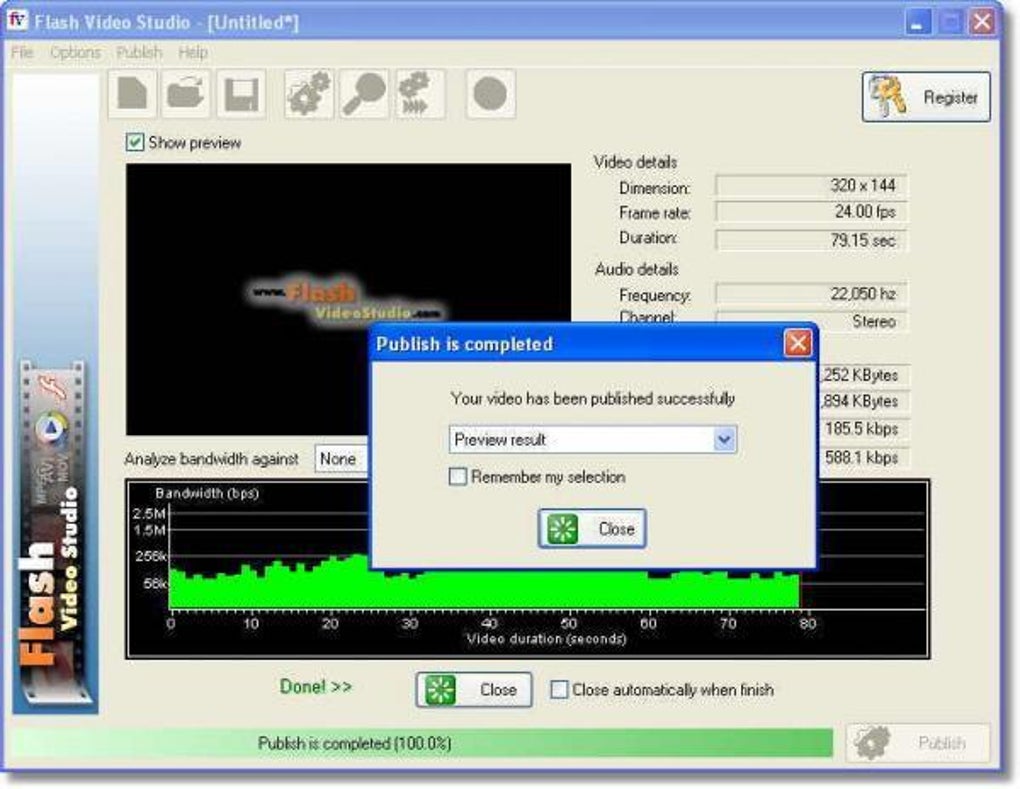Click the green bandwidth graph
The width and height of the screenshot is (1020, 789).
coord(485,589)
